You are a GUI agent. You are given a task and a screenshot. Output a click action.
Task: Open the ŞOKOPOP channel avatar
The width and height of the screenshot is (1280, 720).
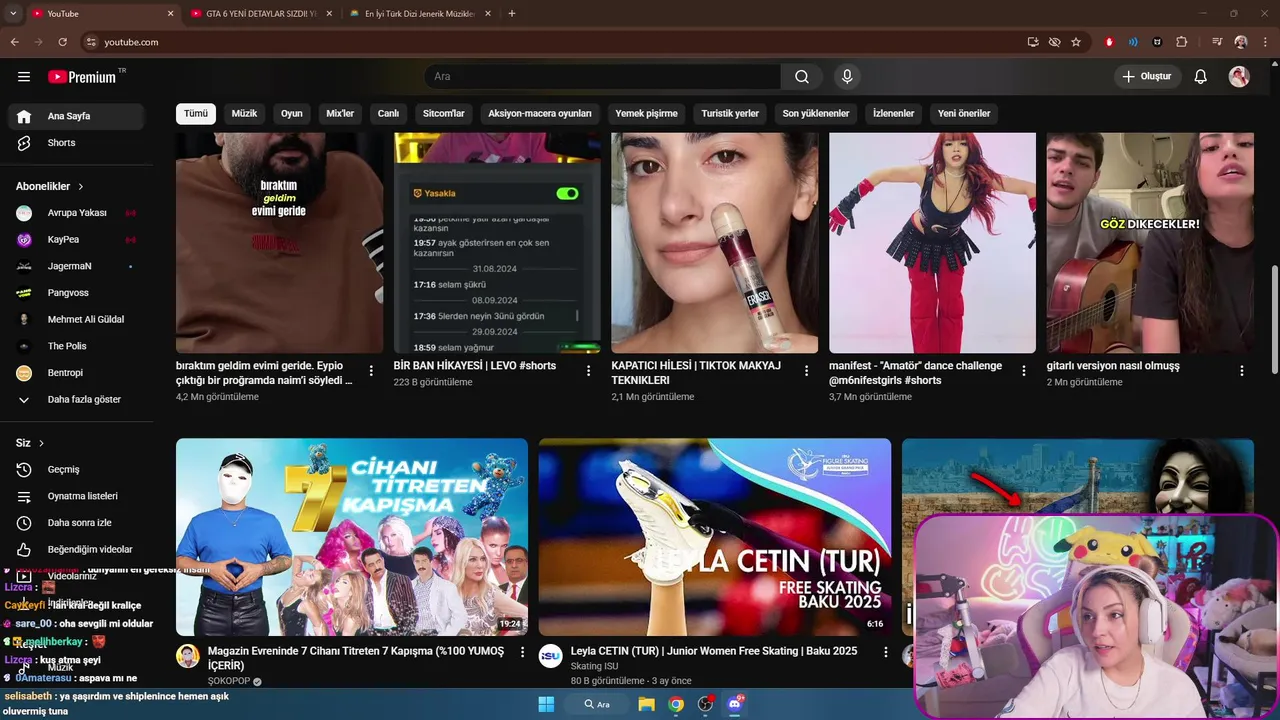pyautogui.click(x=188, y=656)
